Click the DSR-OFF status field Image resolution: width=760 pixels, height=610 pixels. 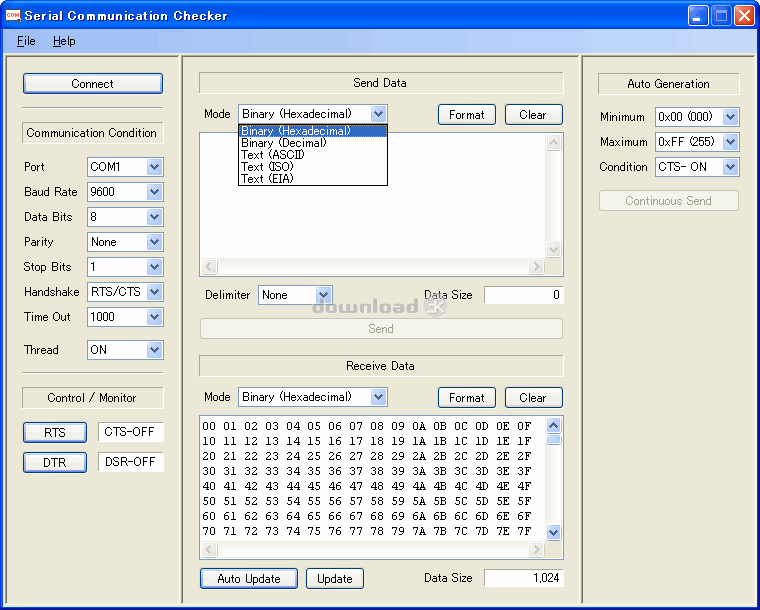click(x=130, y=462)
